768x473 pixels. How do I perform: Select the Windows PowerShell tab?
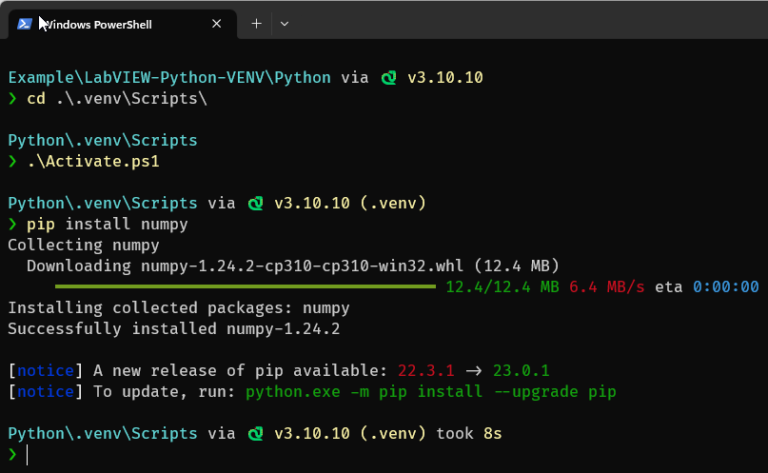(122, 24)
